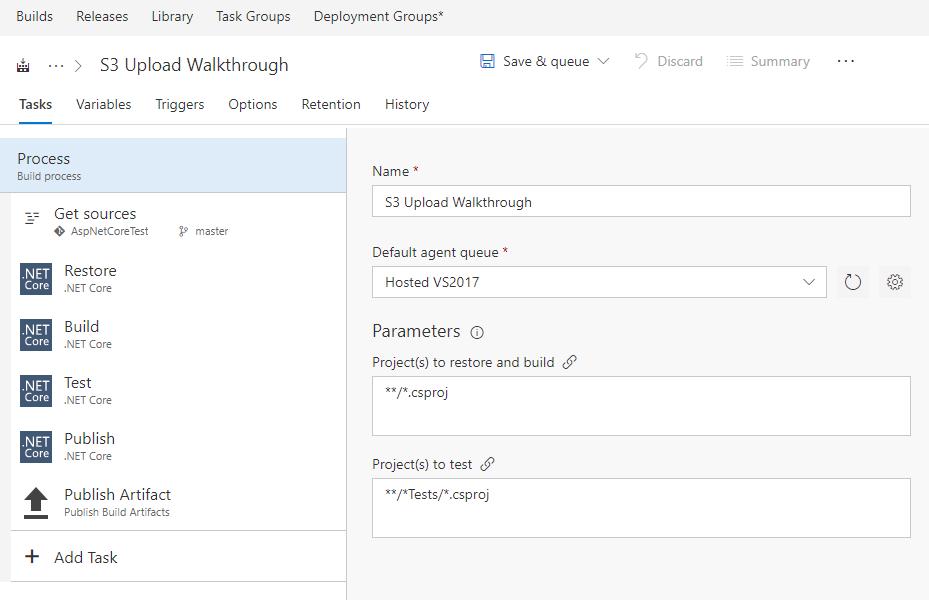Click the breadcrumb chevron separator
This screenshot has height=600, width=929.
tap(78, 65)
